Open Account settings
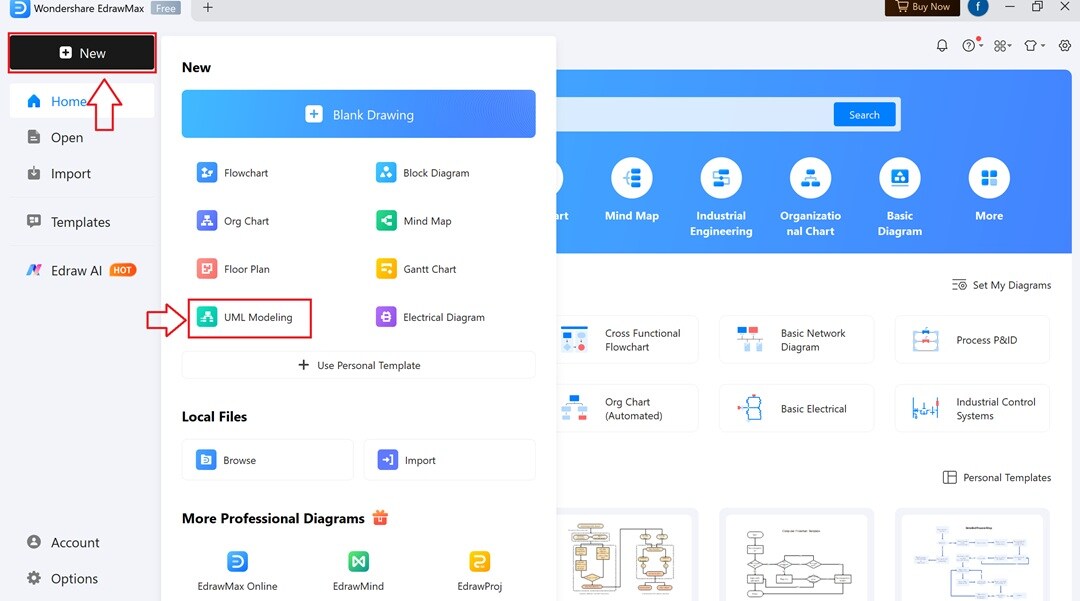 pyautogui.click(x=63, y=542)
